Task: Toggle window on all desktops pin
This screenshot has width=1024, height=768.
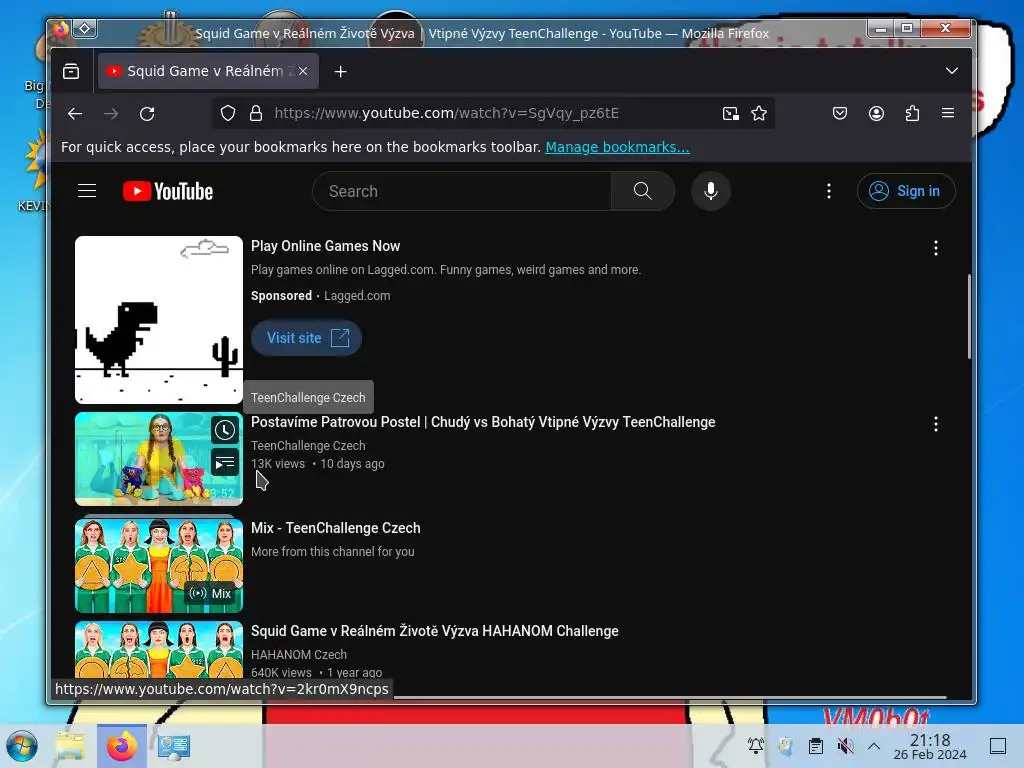Action: point(85,29)
